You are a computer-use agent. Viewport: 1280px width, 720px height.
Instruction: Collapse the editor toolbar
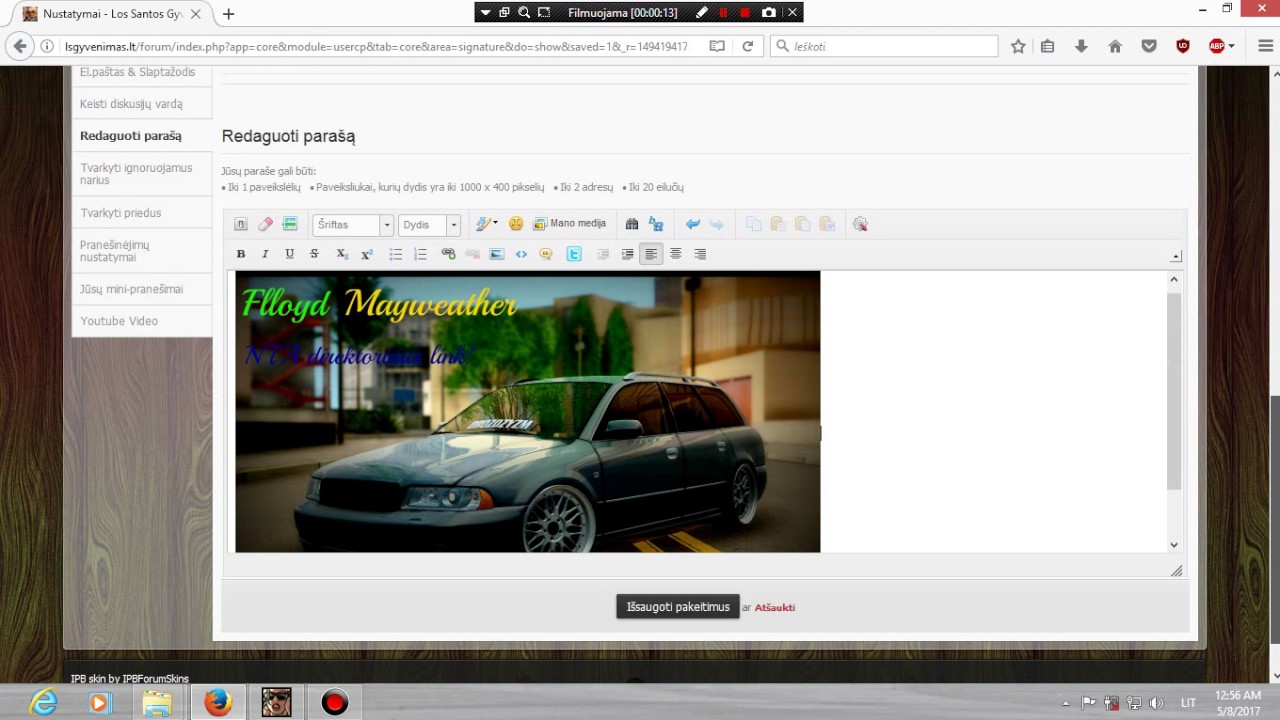pyautogui.click(x=1176, y=256)
